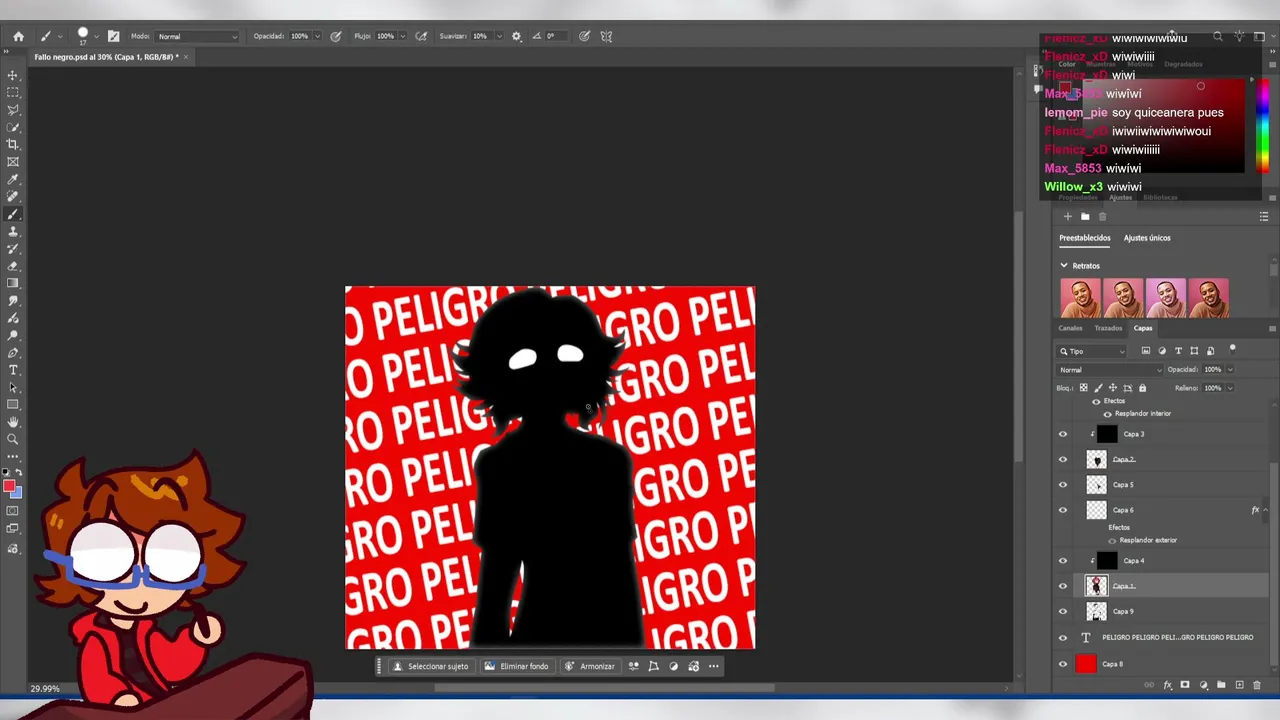Hide the Capa 3 layer
The image size is (1280, 720).
pos(1063,434)
